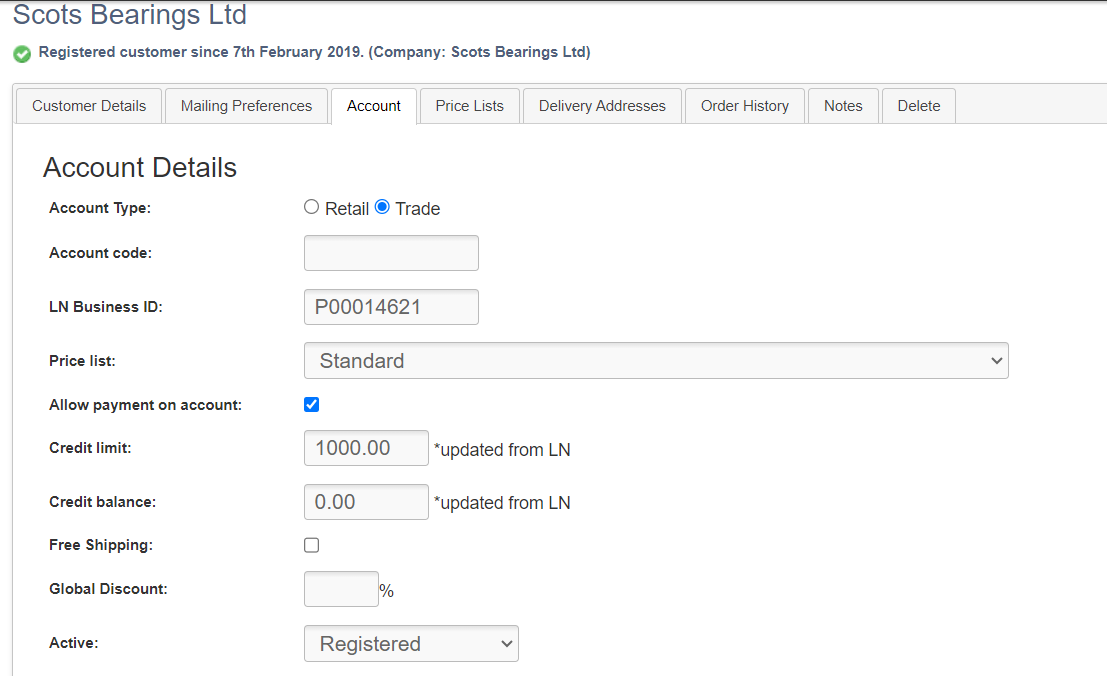Open the Notes tab
The width and height of the screenshot is (1107, 676).
point(843,106)
